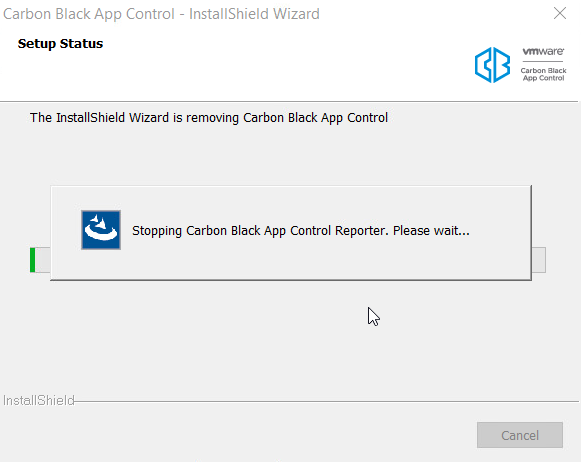Image resolution: width=581 pixels, height=462 pixels.
Task: Click the vmware wordmark logo
Action: pos(543,51)
